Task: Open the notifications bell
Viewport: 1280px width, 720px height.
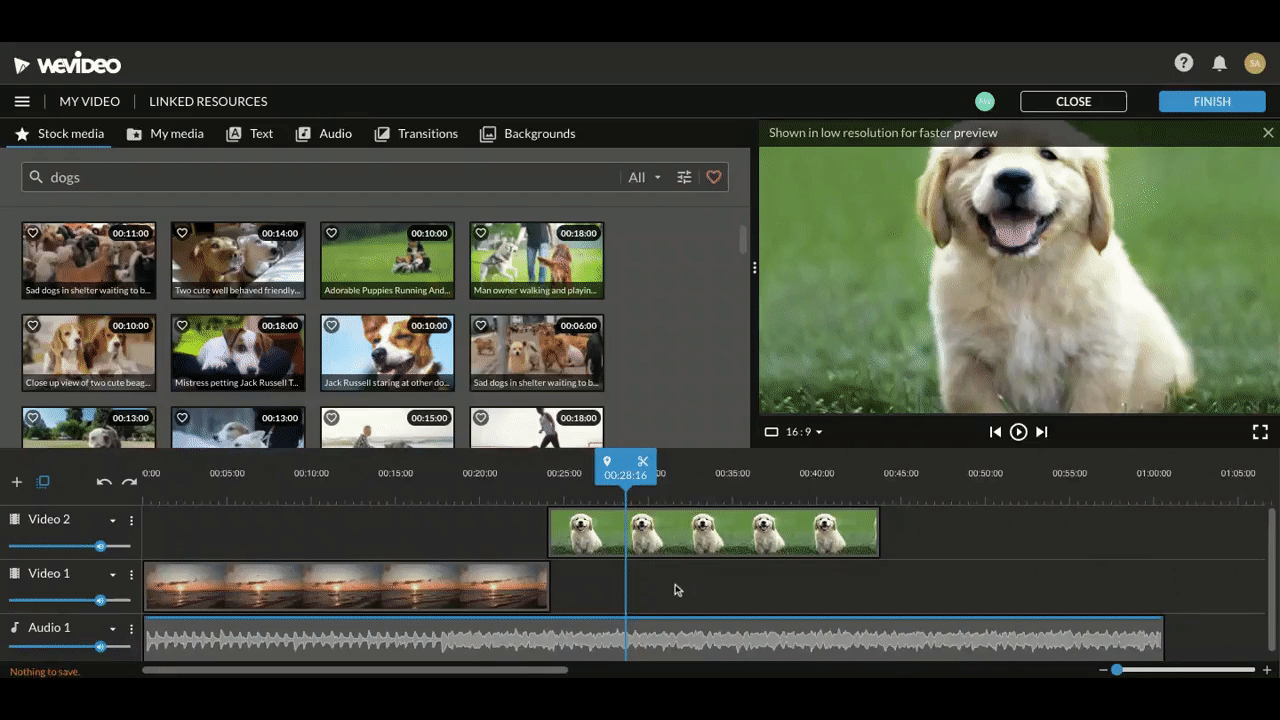Action: tap(1219, 63)
